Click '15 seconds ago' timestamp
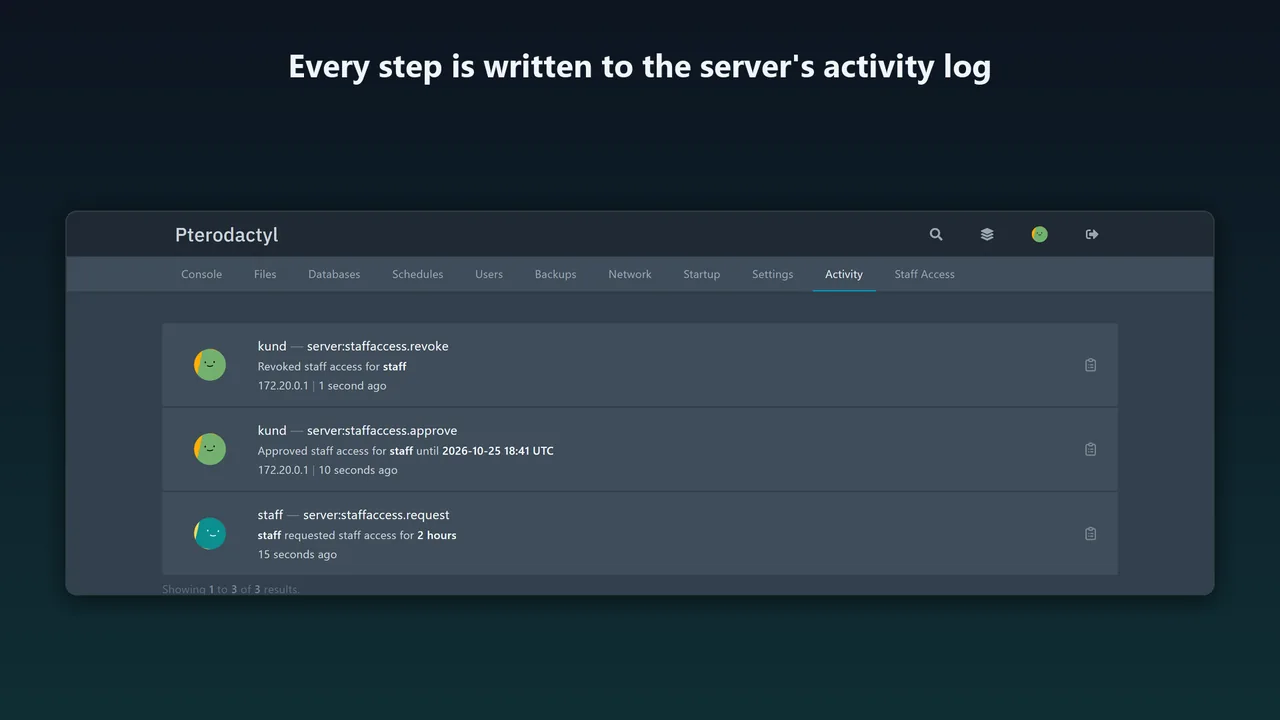The width and height of the screenshot is (1280, 720). [x=297, y=555]
